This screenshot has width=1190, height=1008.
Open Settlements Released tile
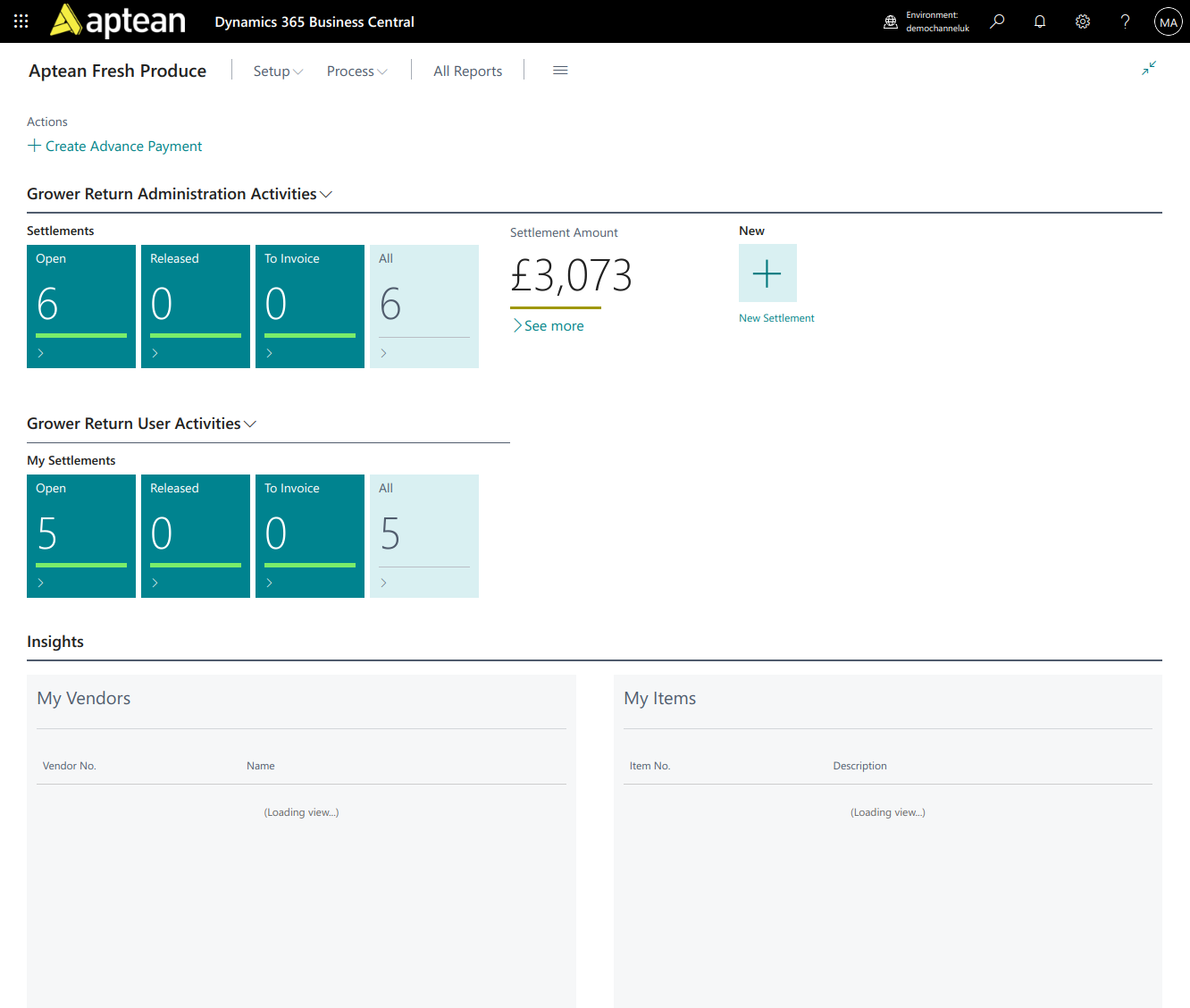click(196, 307)
